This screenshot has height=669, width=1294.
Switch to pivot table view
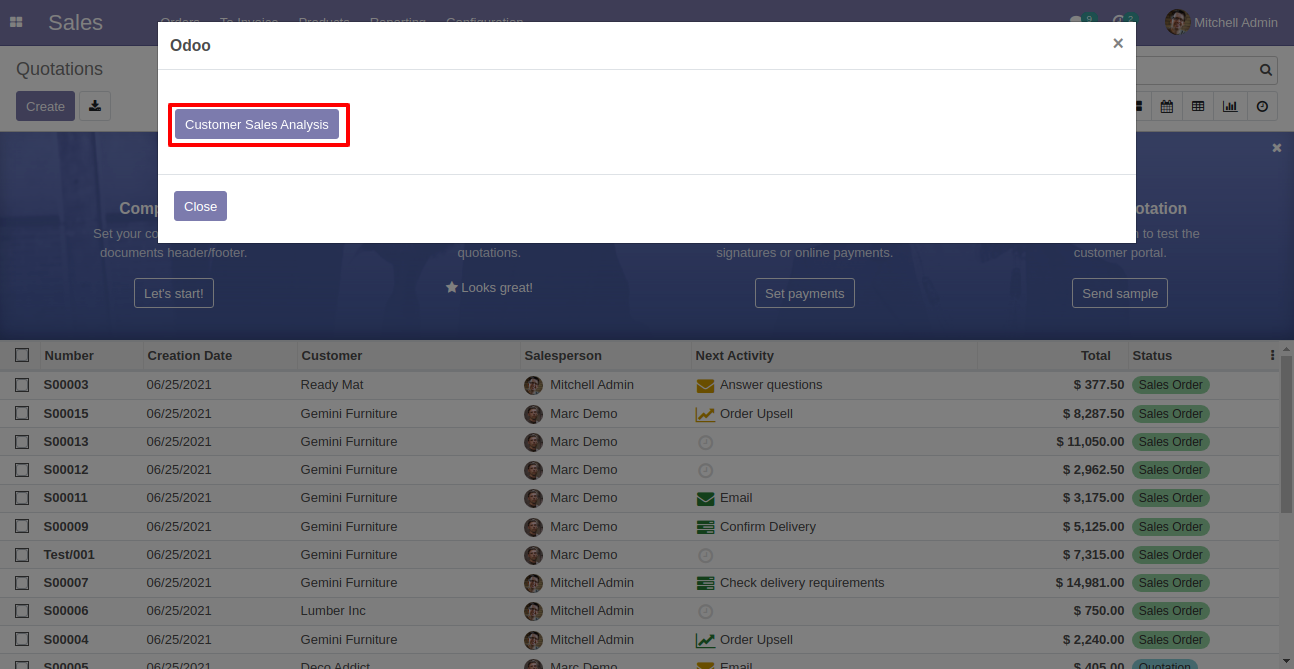coord(1198,106)
